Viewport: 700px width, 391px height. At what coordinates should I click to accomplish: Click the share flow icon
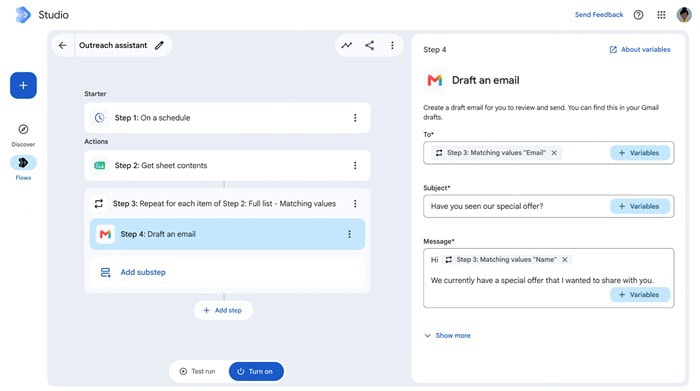370,45
